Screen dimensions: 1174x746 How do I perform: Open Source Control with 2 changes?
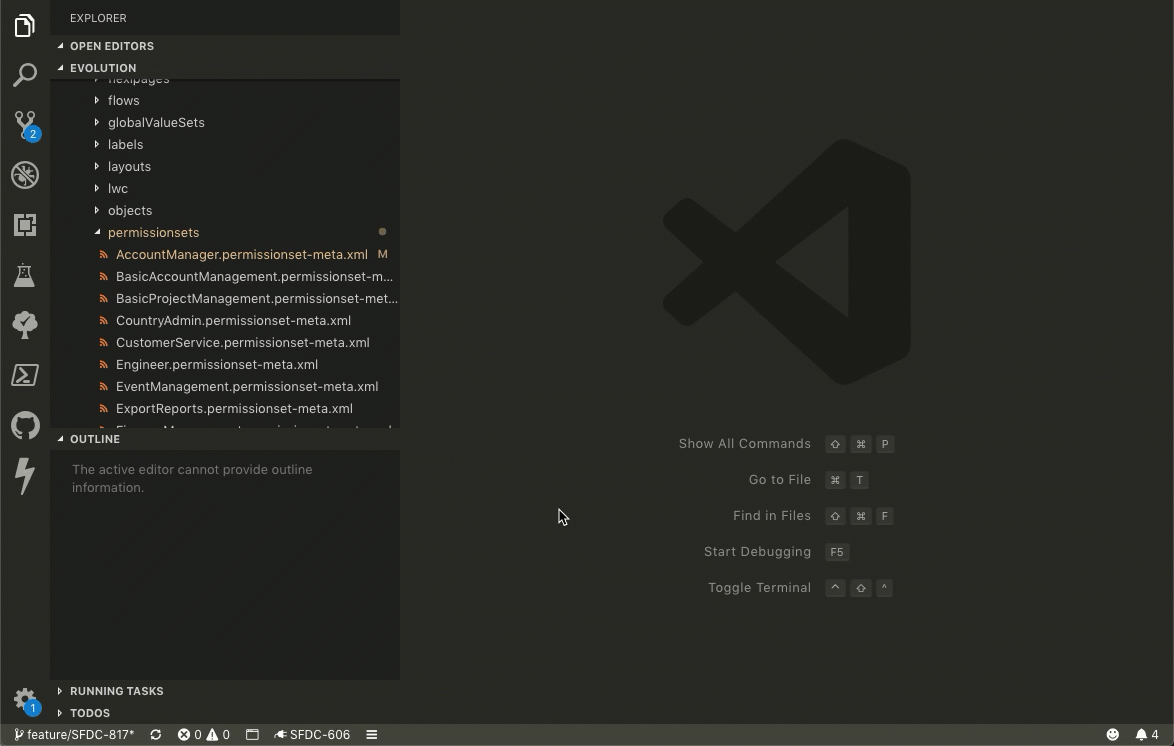tap(25, 125)
